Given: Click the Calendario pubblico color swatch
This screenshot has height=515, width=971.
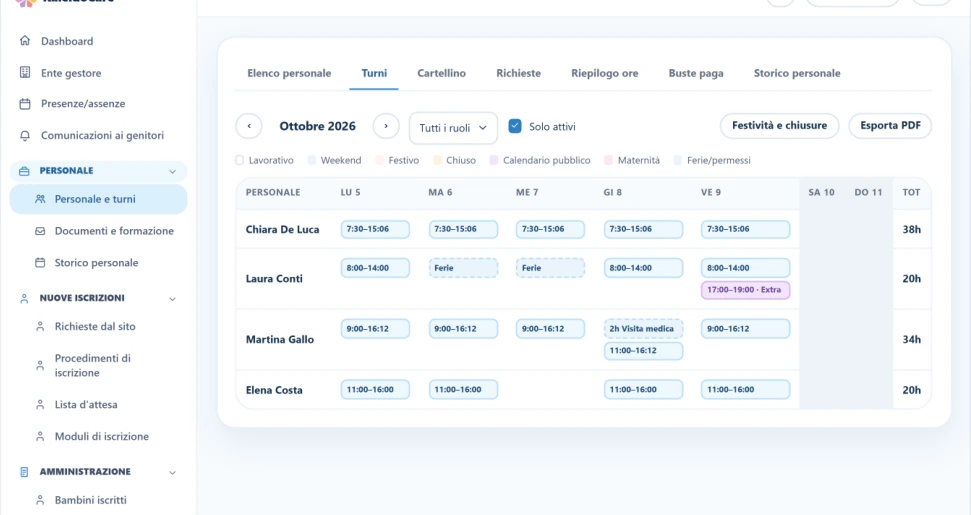Looking at the screenshot, I should [494, 160].
